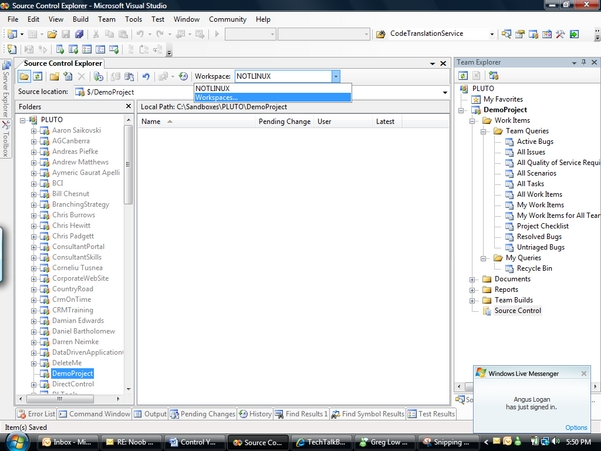Click the Latest column header

(385, 121)
